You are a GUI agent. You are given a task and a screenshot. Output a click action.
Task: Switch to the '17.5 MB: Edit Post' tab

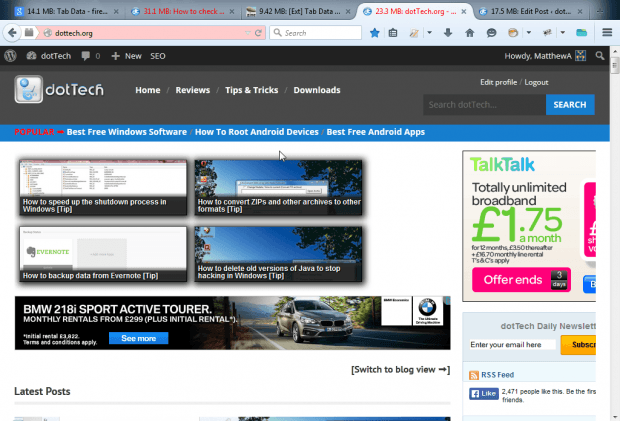(531, 12)
